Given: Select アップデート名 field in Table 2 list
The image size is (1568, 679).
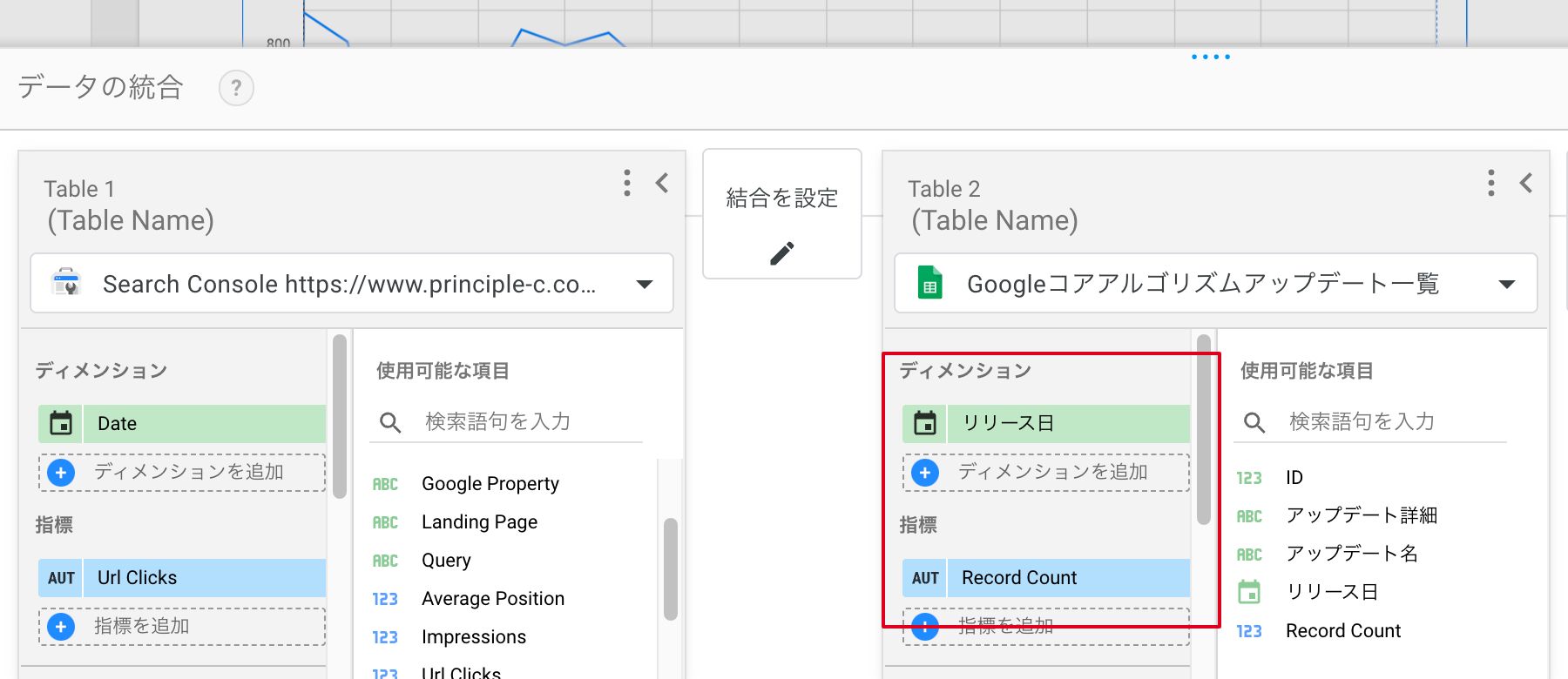Looking at the screenshot, I should [1352, 554].
